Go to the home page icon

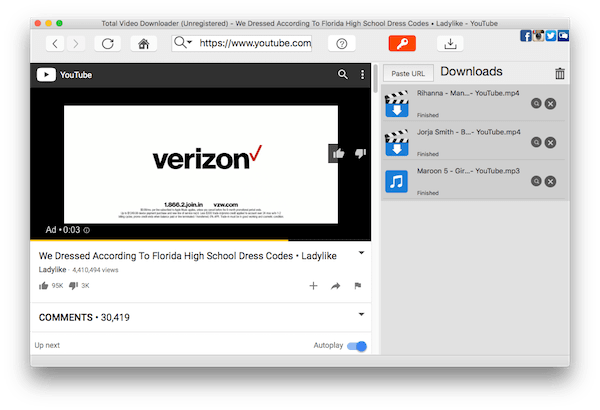144,44
